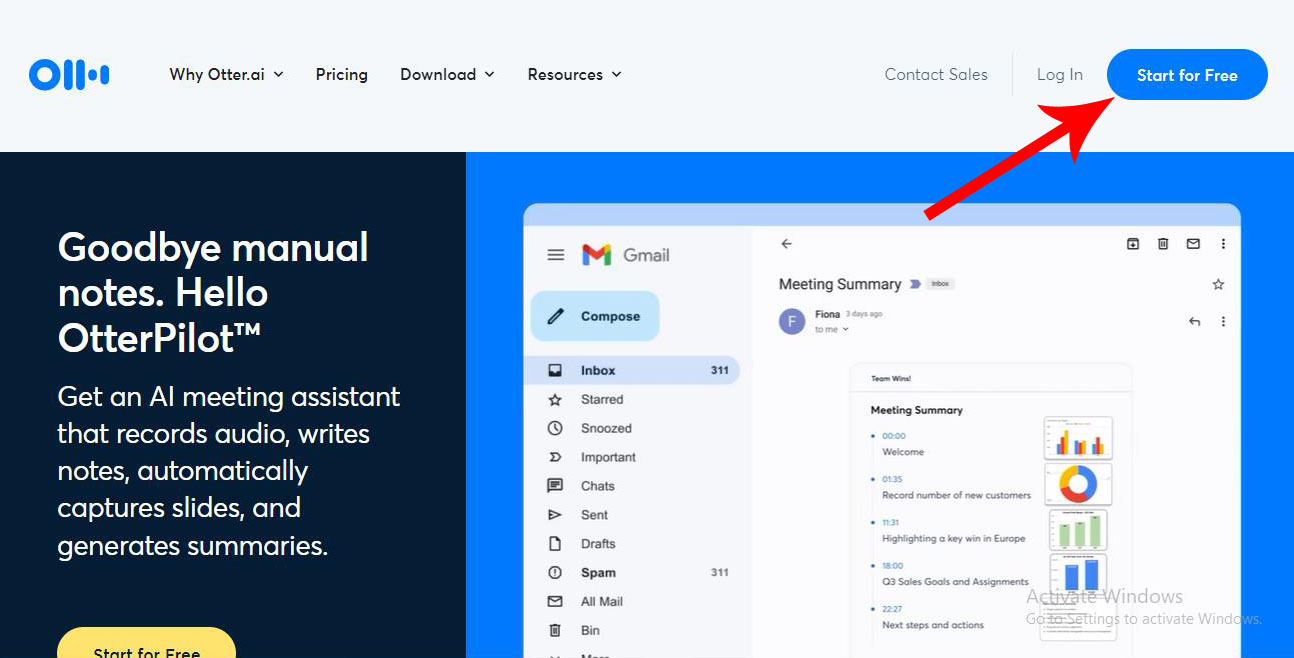Open the top toolbar three-dot menu
1294x658 pixels.
tap(1223, 244)
